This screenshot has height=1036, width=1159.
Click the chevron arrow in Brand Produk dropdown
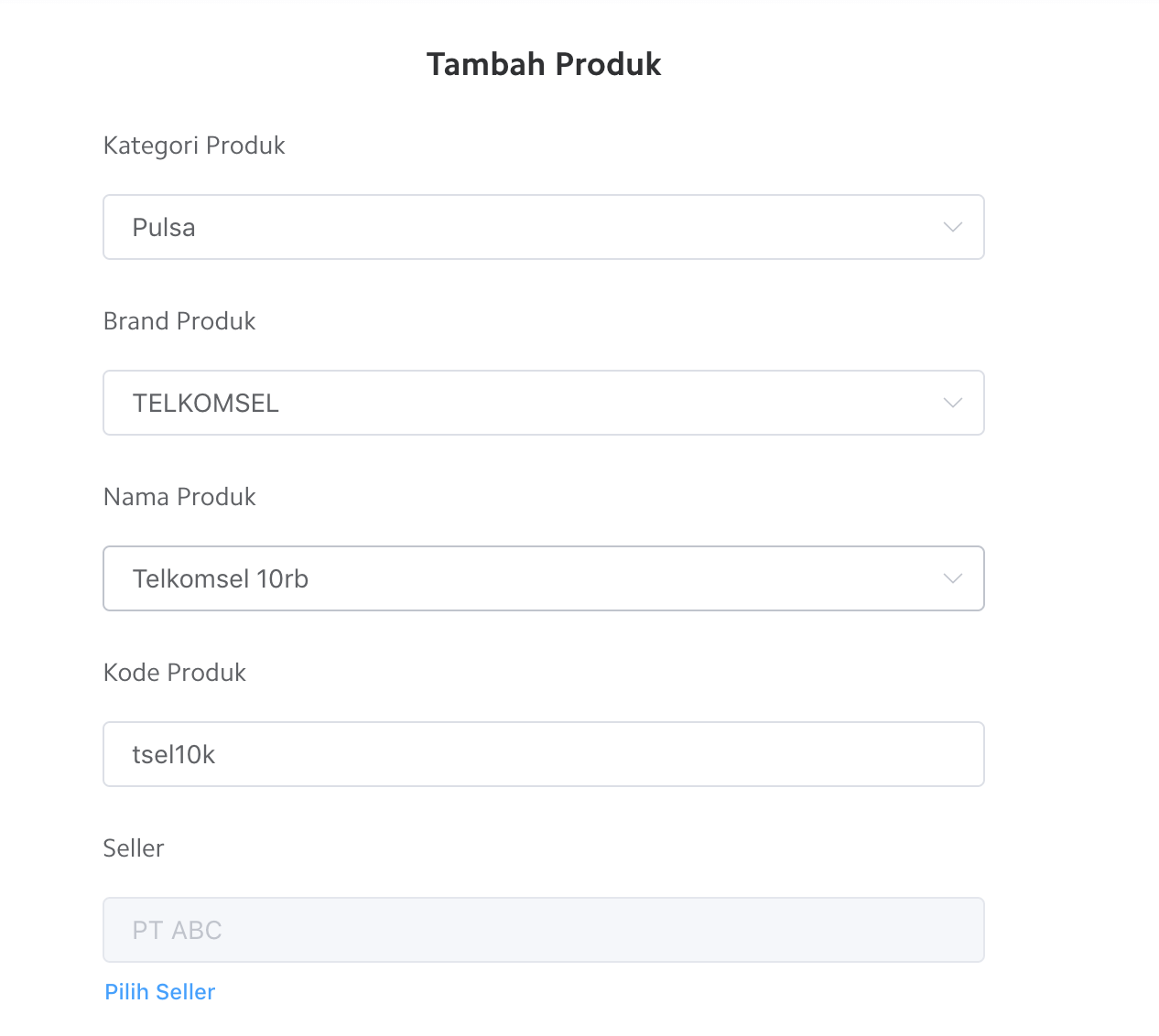(952, 403)
